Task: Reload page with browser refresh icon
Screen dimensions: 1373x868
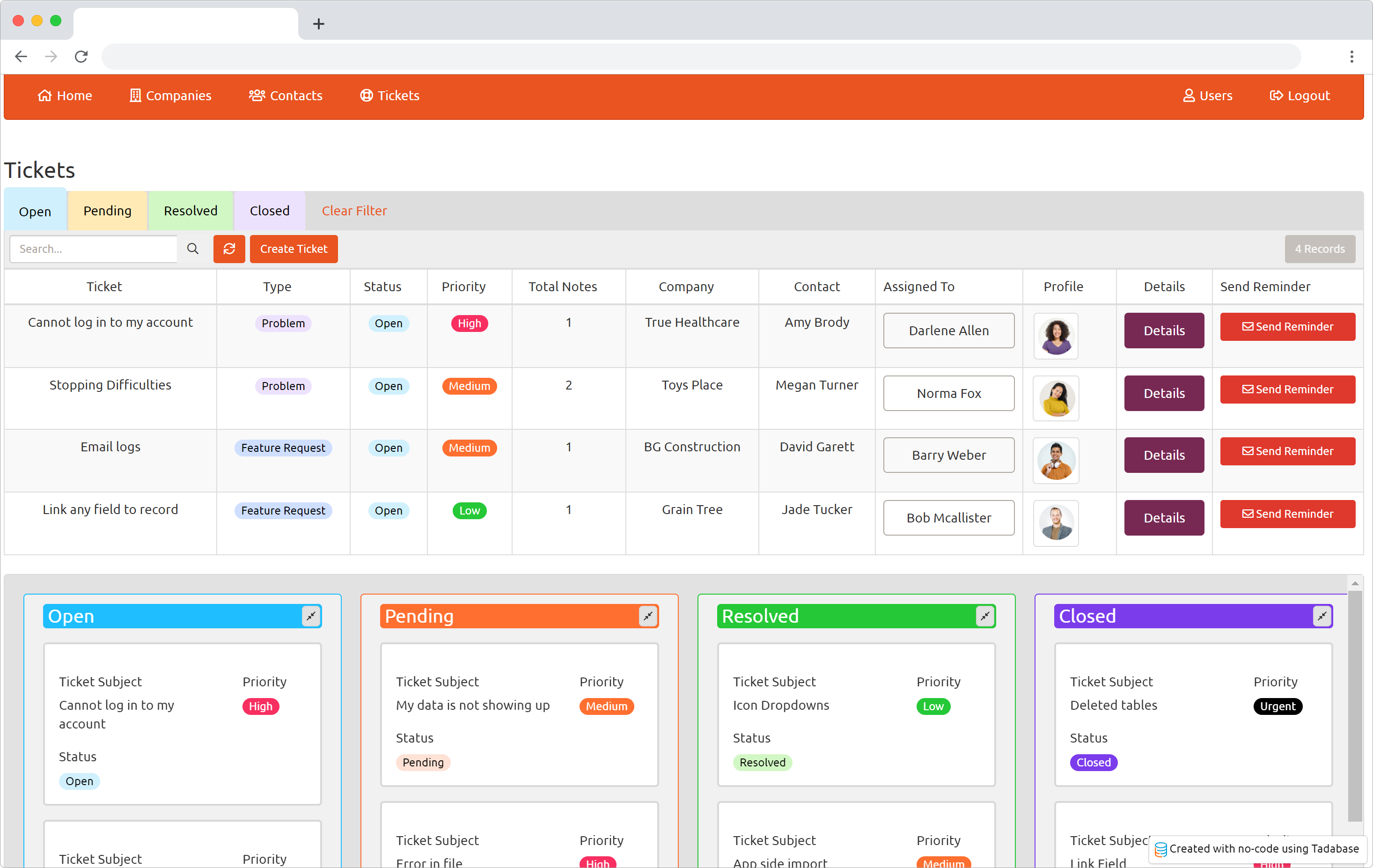Action: coord(81,57)
